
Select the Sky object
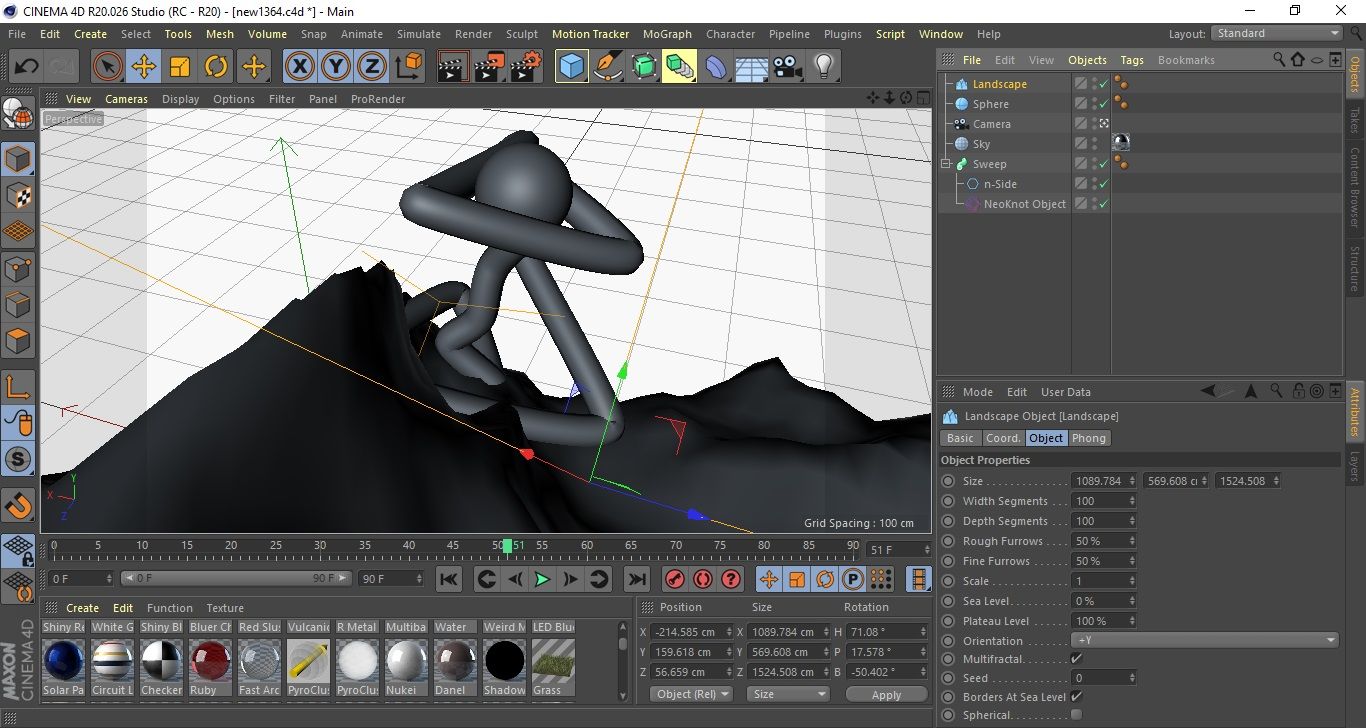981,144
